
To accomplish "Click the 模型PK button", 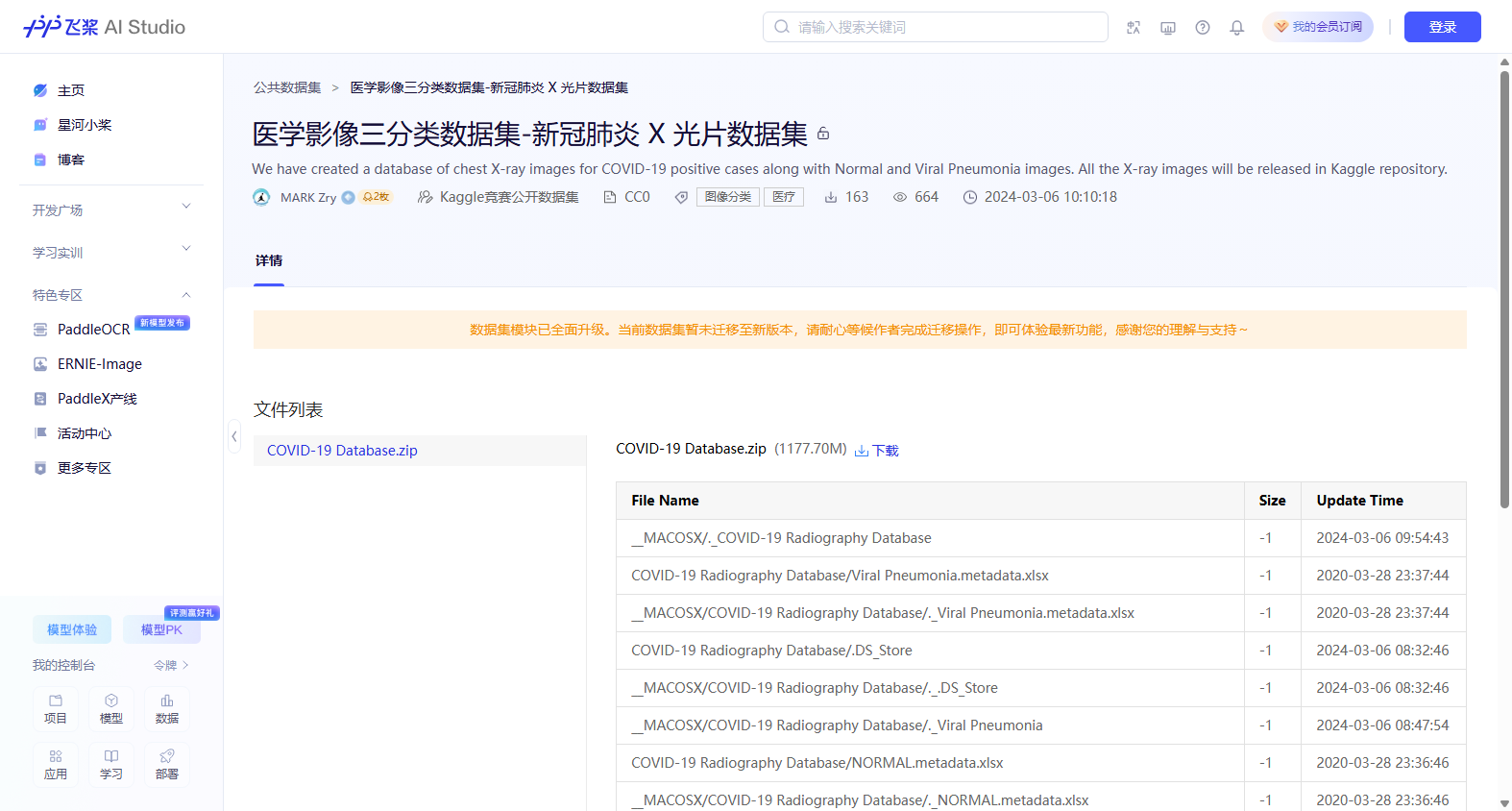I will pos(161,629).
